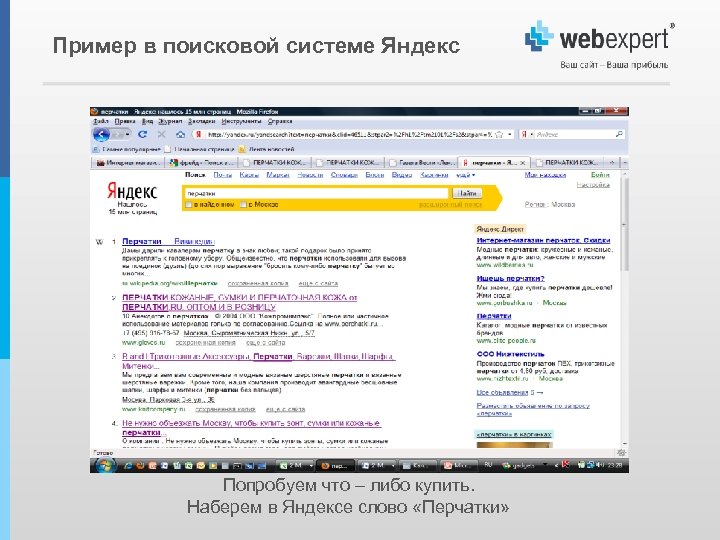Viewport: 720px width, 540px height.
Task: Open the Справка menu
Action: (x=280, y=121)
